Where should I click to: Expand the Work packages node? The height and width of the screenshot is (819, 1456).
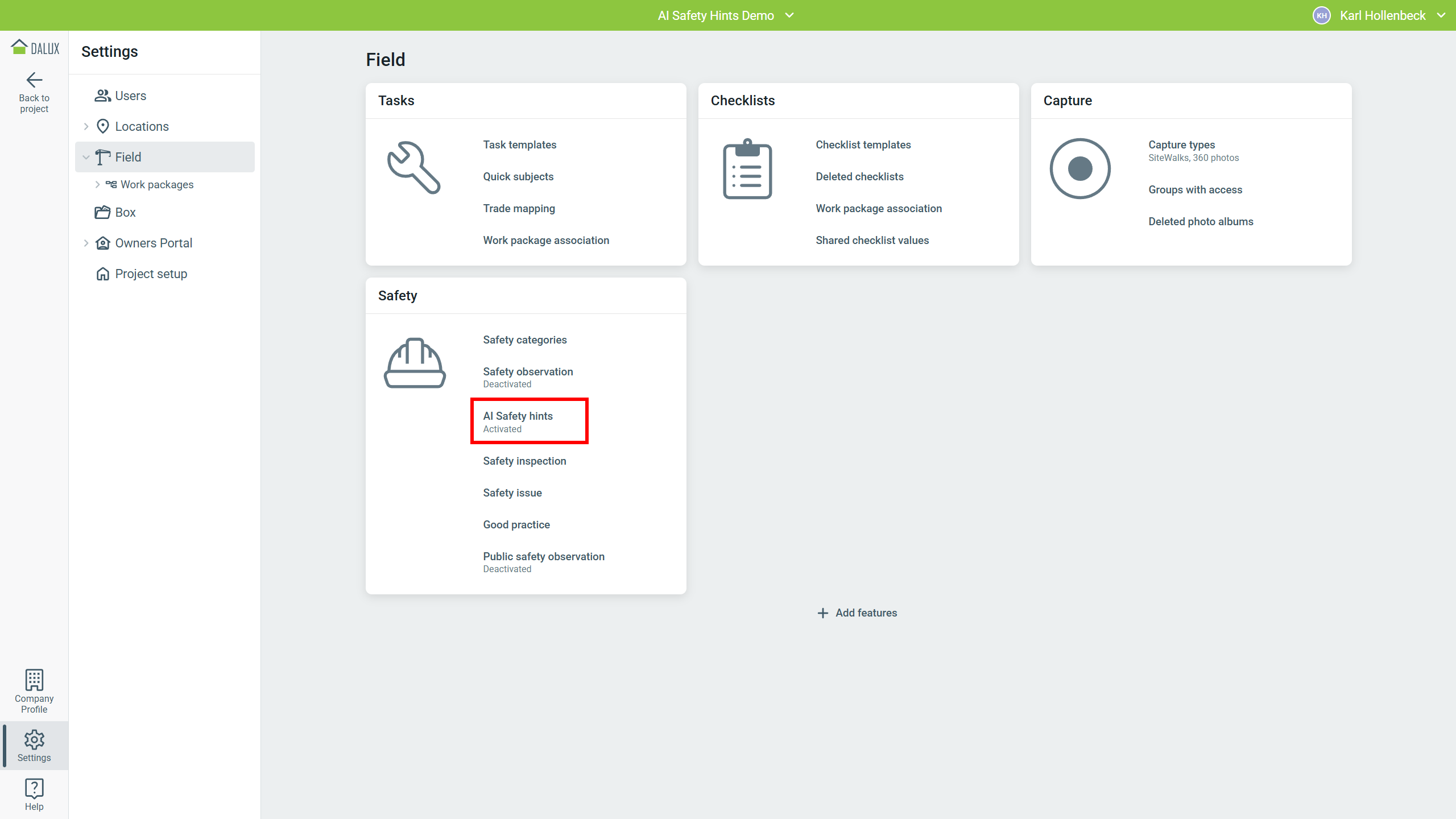[x=97, y=184]
